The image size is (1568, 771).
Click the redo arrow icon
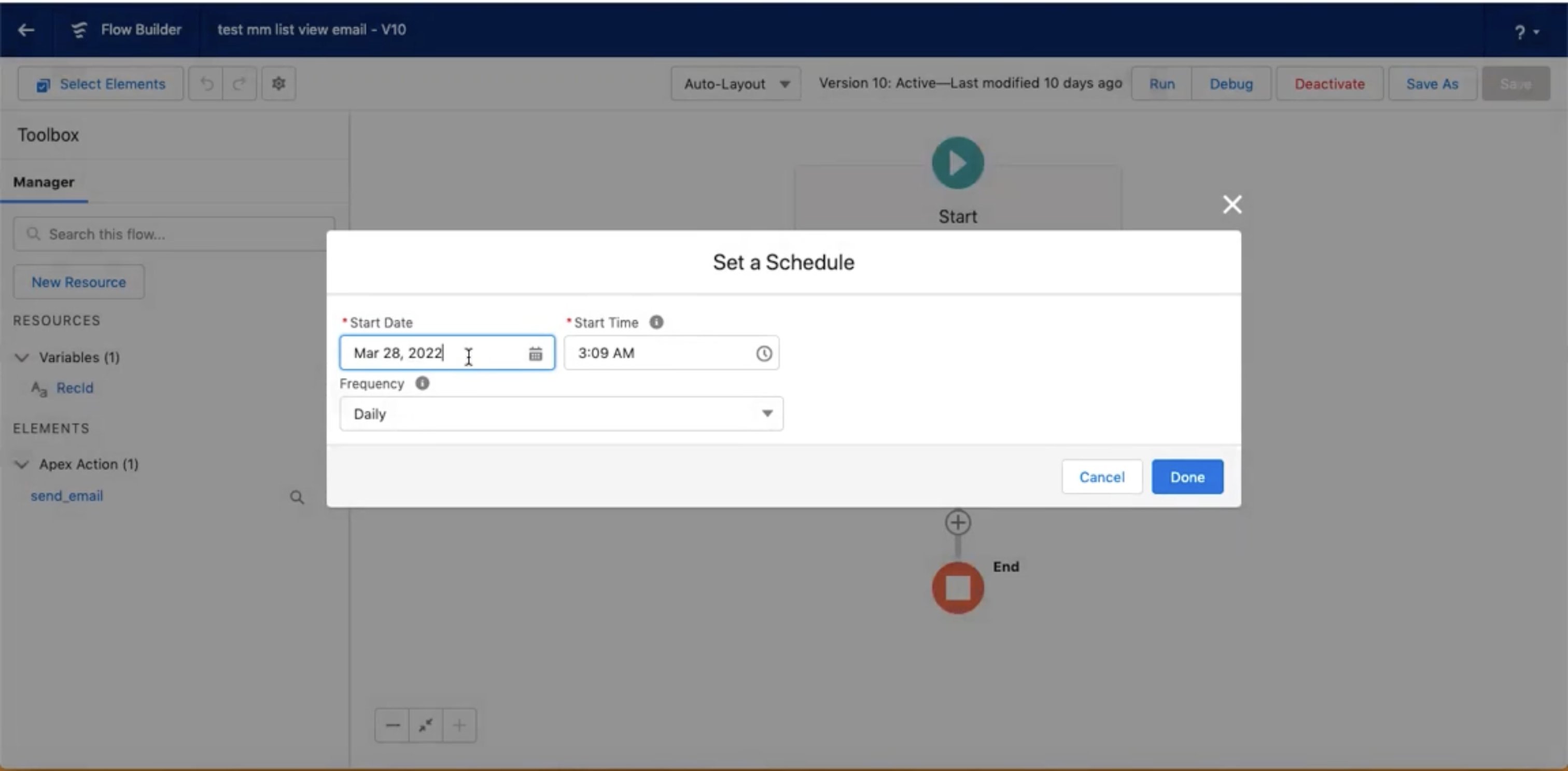click(x=239, y=84)
